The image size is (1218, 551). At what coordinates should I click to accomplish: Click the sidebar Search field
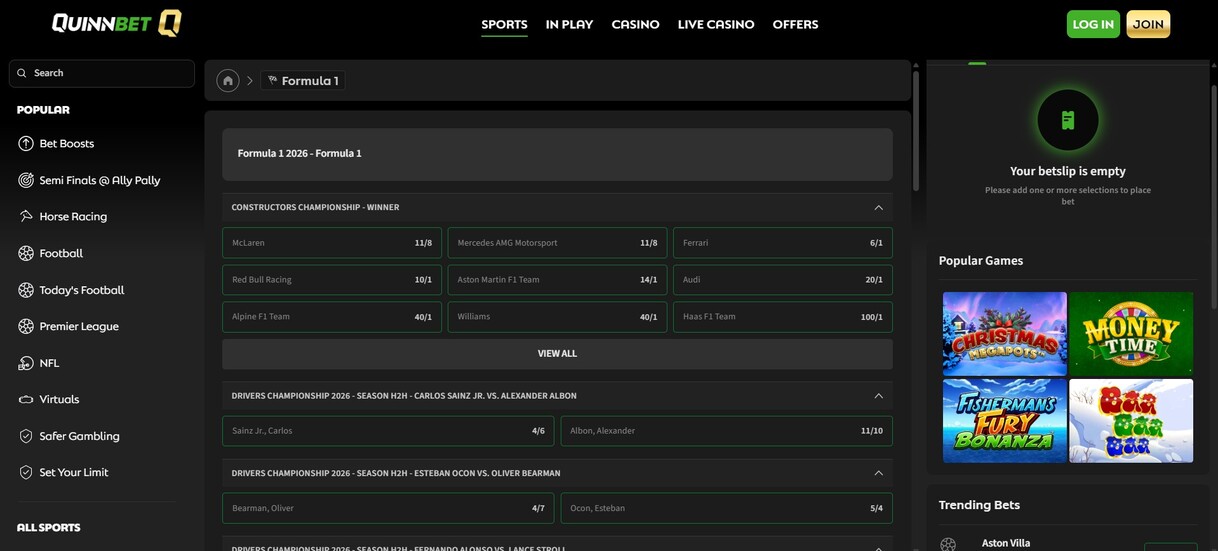(x=102, y=73)
